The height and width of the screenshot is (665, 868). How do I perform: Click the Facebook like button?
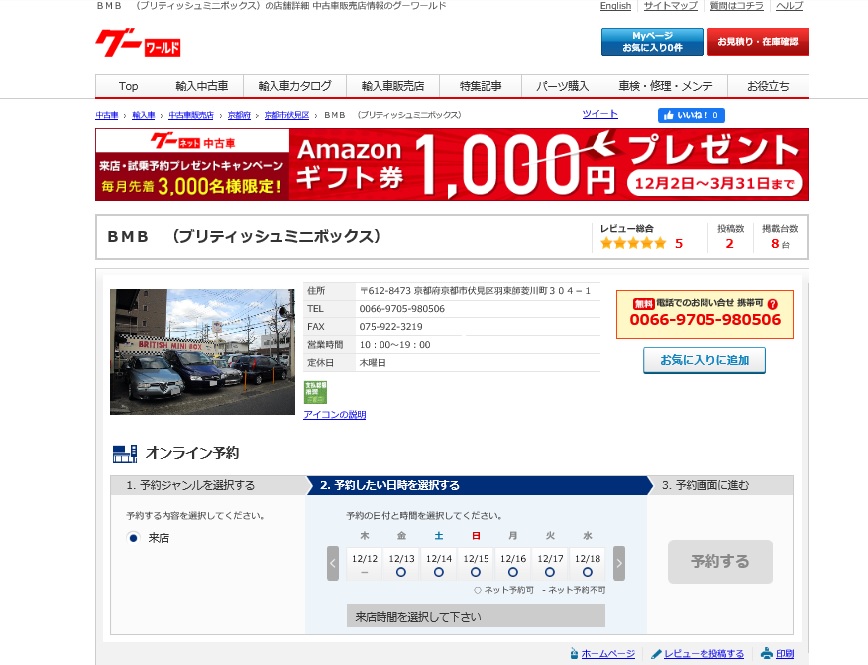[691, 115]
